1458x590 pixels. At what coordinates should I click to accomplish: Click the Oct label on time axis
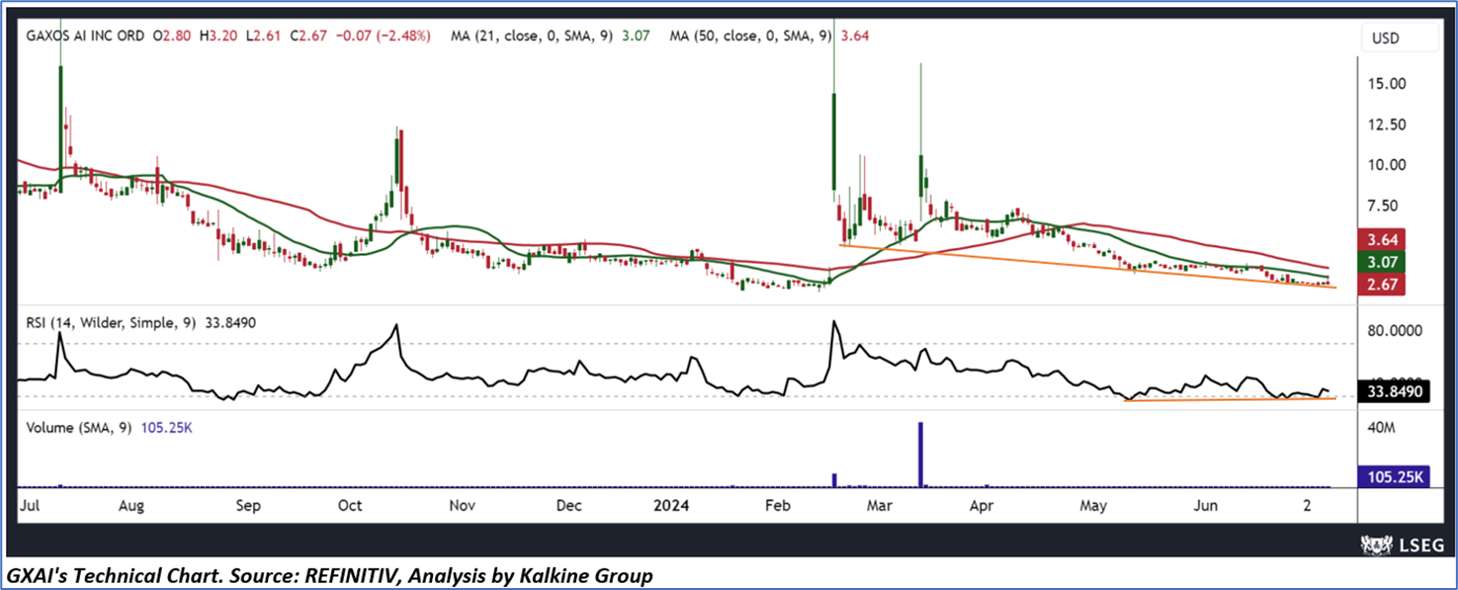[350, 506]
